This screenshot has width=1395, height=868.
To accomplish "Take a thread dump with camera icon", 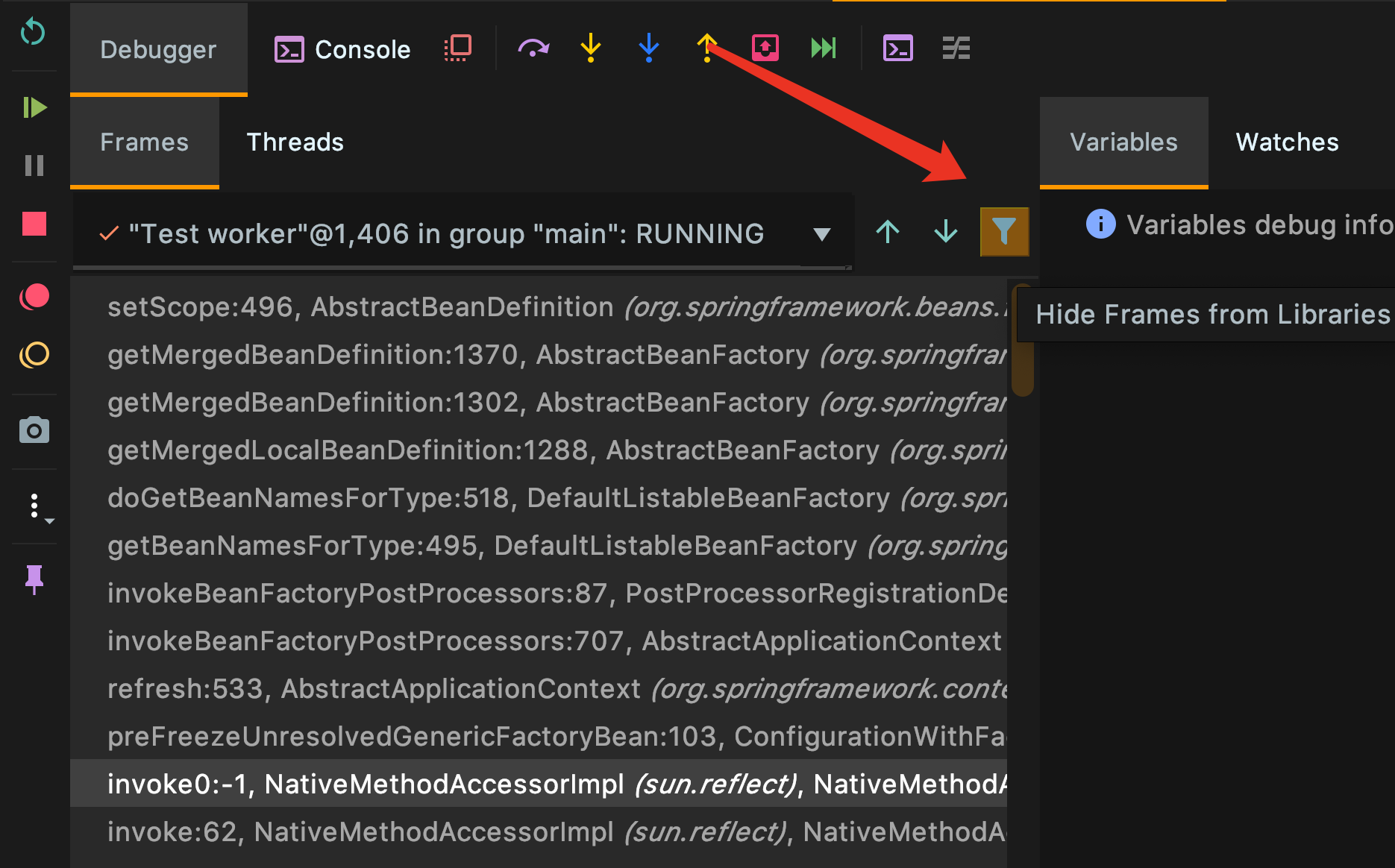I will pos(34,430).
